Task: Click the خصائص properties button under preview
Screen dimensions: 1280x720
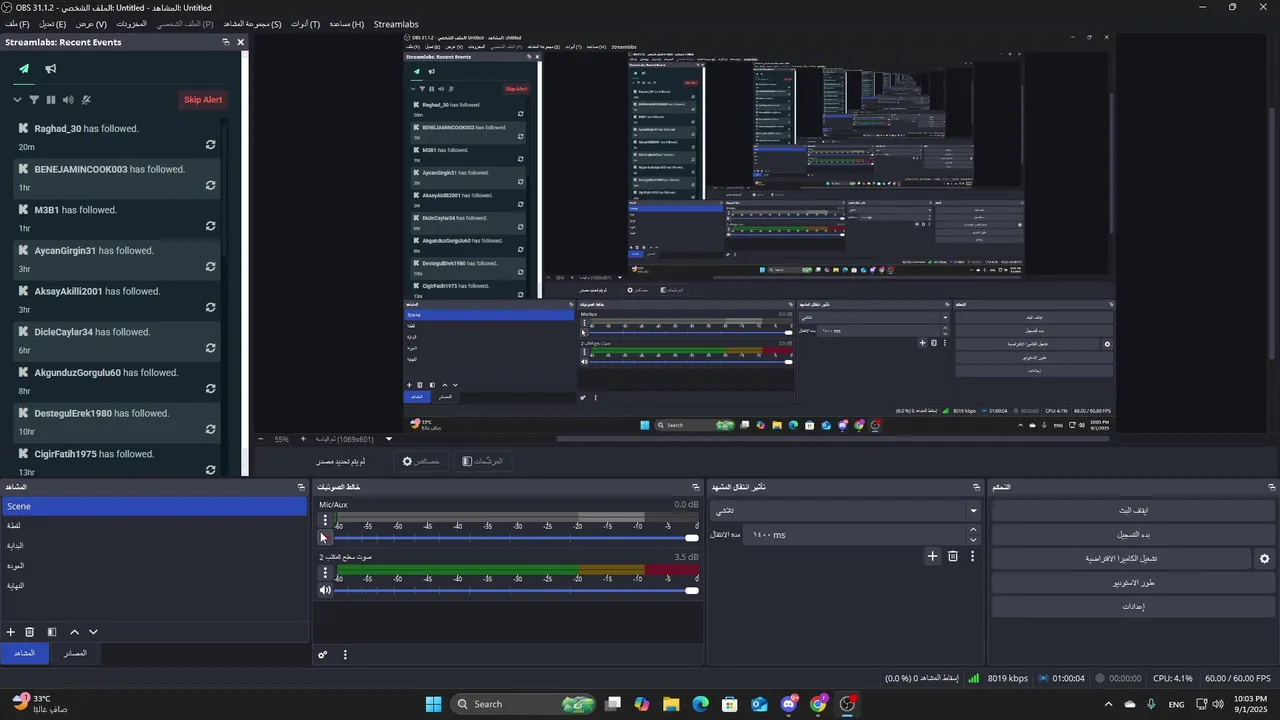Action: coord(421,461)
